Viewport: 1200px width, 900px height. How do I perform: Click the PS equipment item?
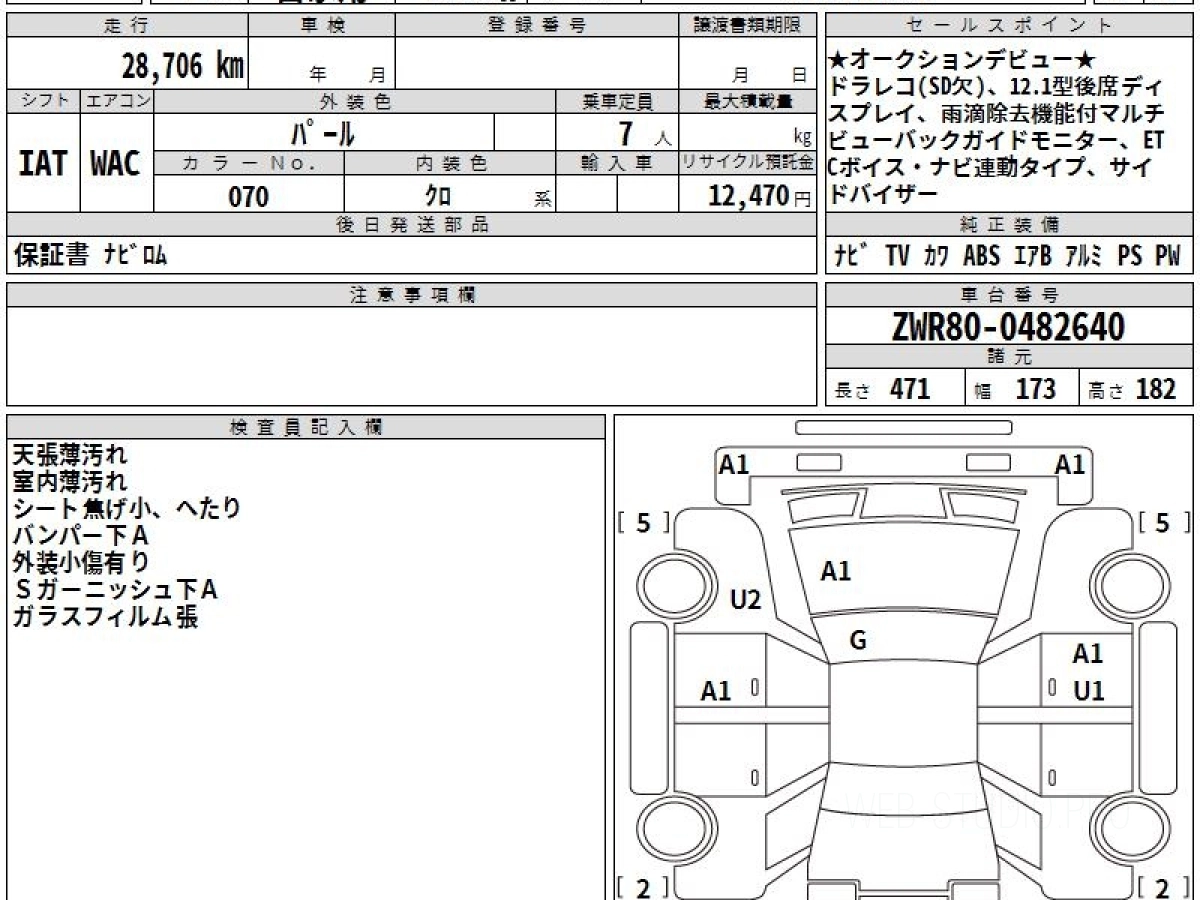coord(1130,256)
